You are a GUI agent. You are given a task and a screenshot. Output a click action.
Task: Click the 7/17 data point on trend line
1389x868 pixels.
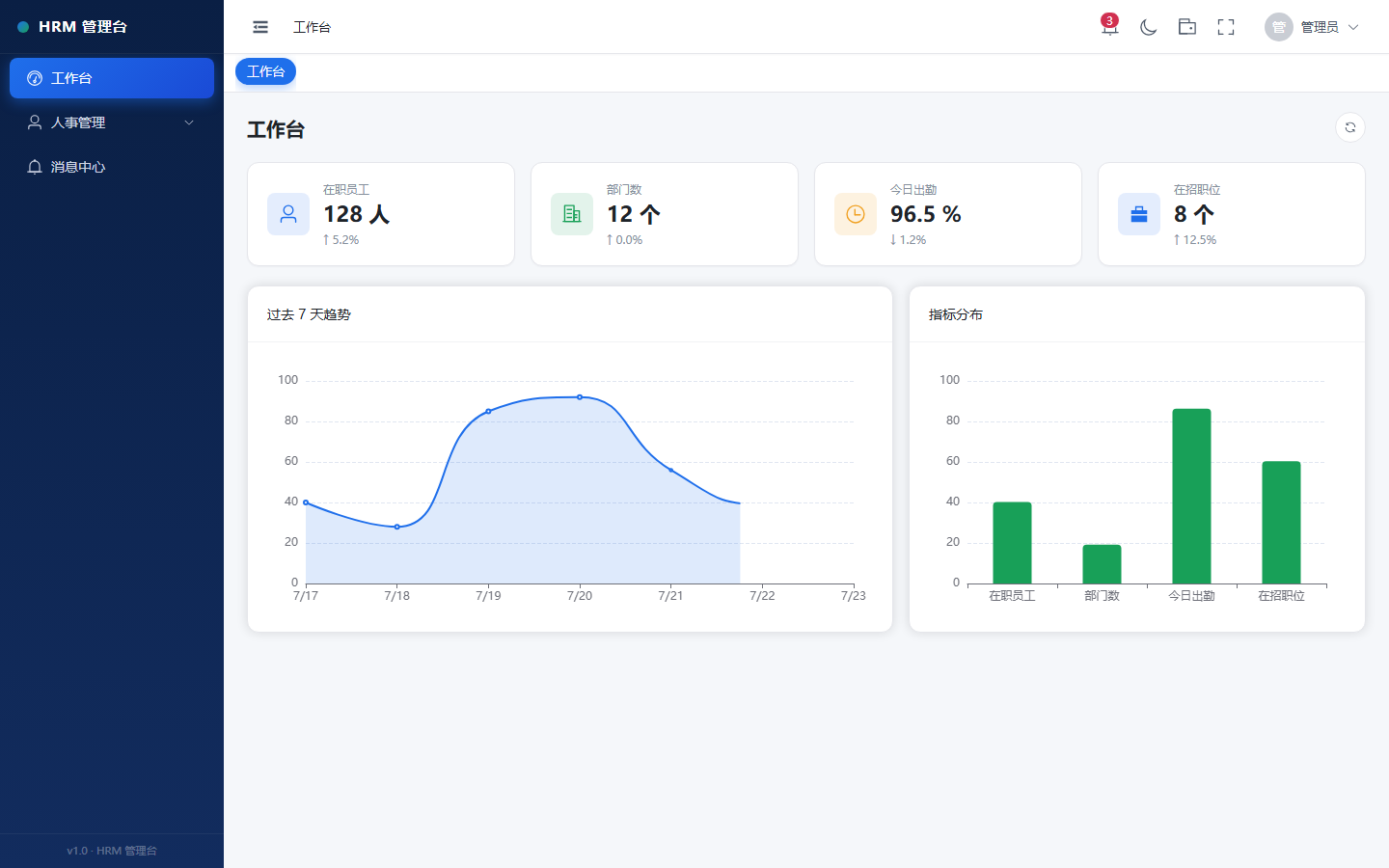tap(306, 502)
